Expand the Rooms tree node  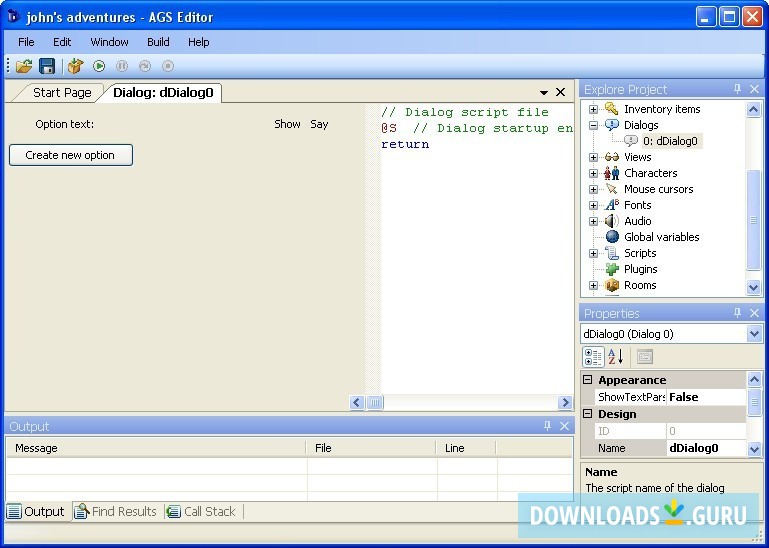coord(593,285)
